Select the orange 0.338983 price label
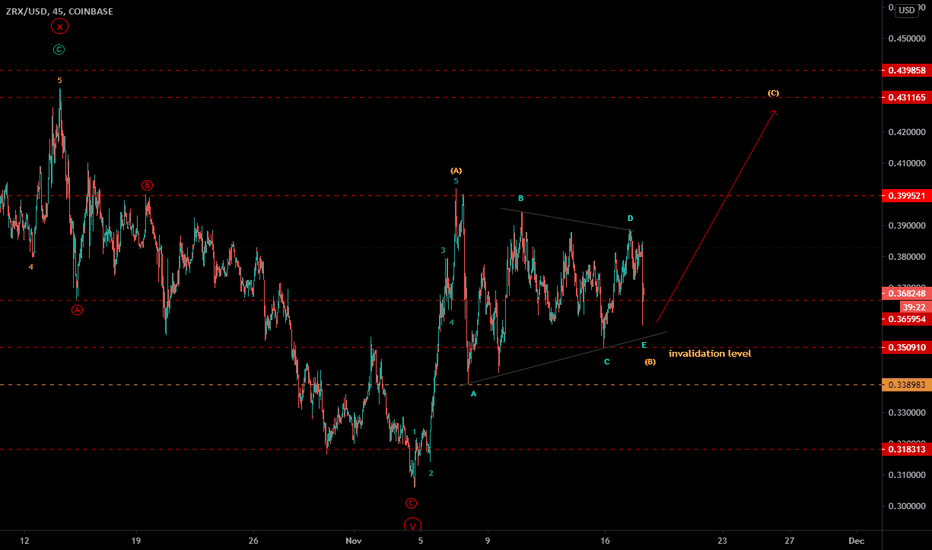 pyautogui.click(x=906, y=385)
